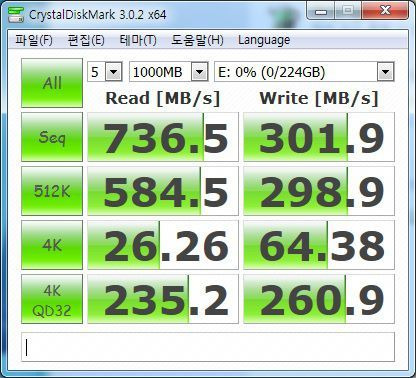Minimize the CrystalDiskMark window
Image resolution: width=416 pixels, height=378 pixels.
(x=321, y=12)
